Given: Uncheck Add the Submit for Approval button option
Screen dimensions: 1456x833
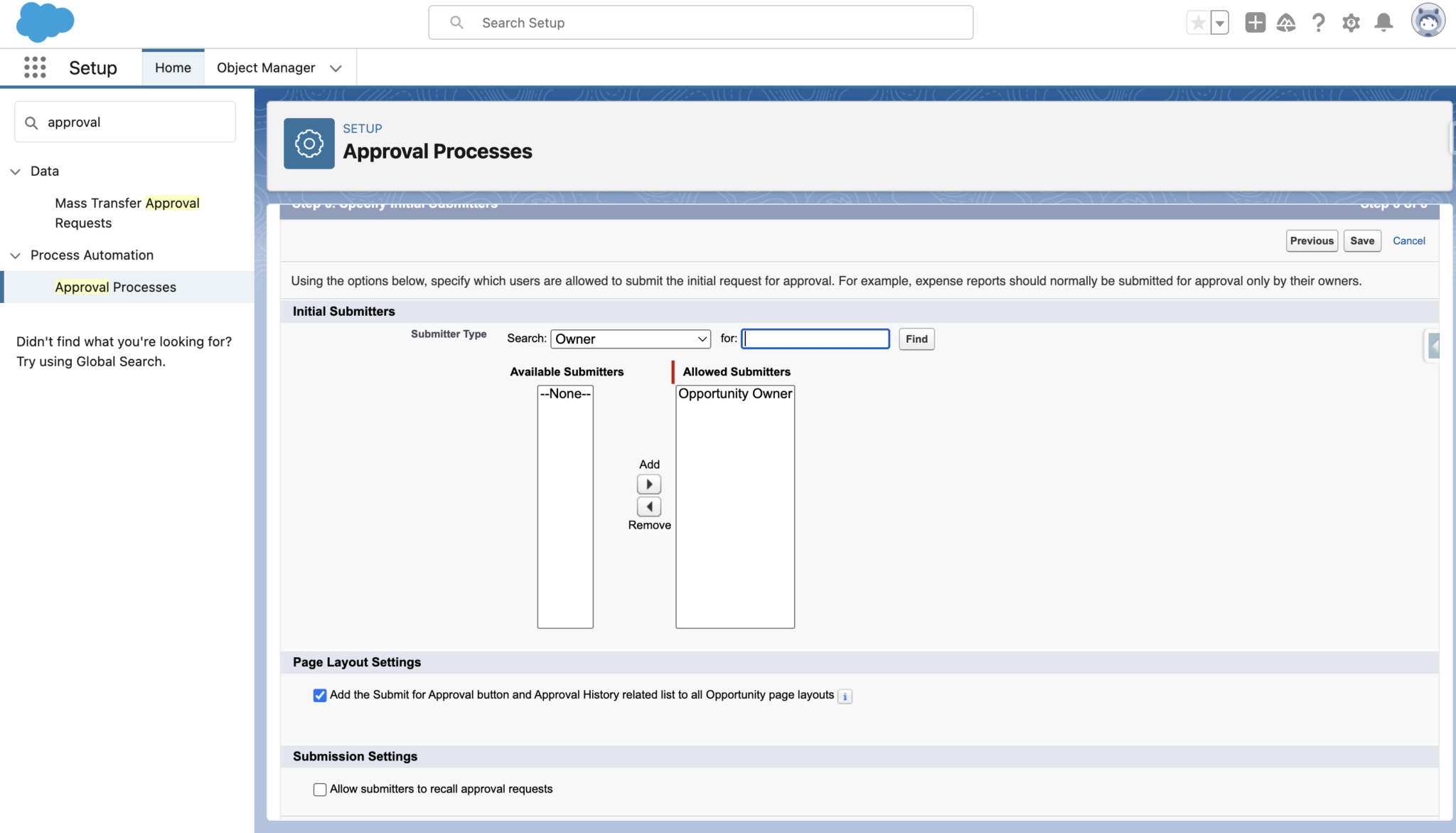Looking at the screenshot, I should 319,695.
